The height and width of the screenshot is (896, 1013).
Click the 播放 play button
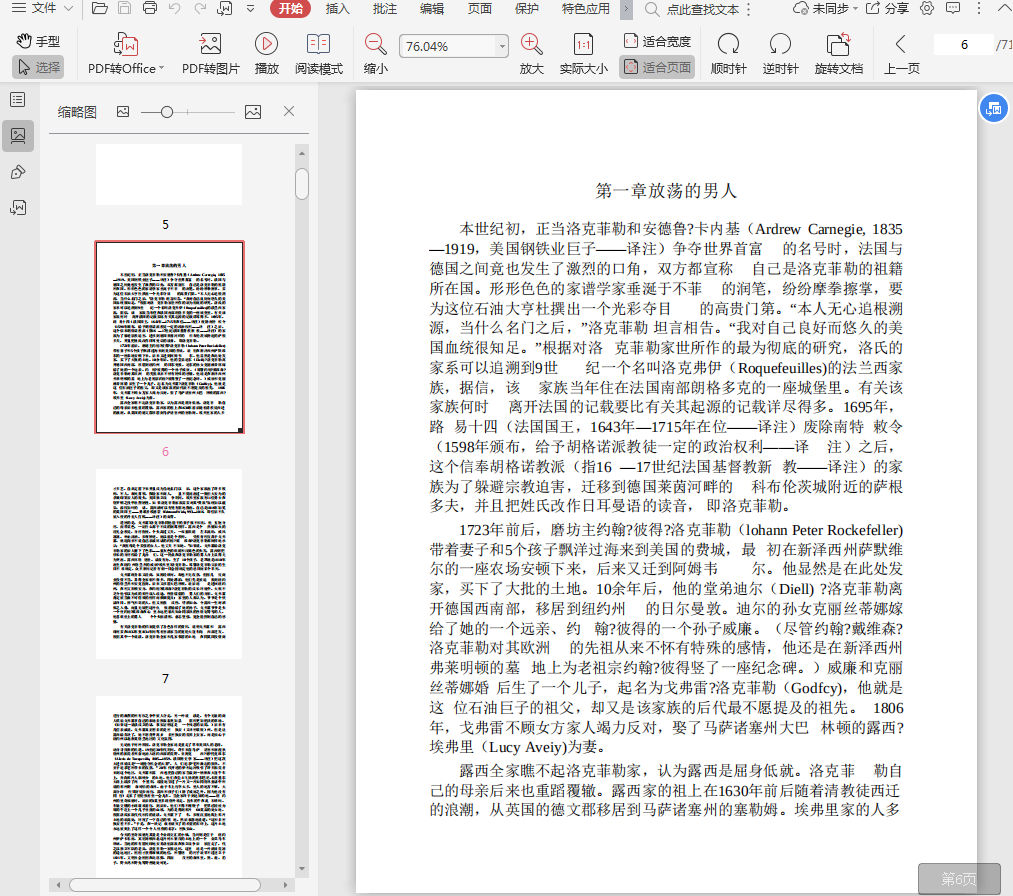(x=266, y=54)
